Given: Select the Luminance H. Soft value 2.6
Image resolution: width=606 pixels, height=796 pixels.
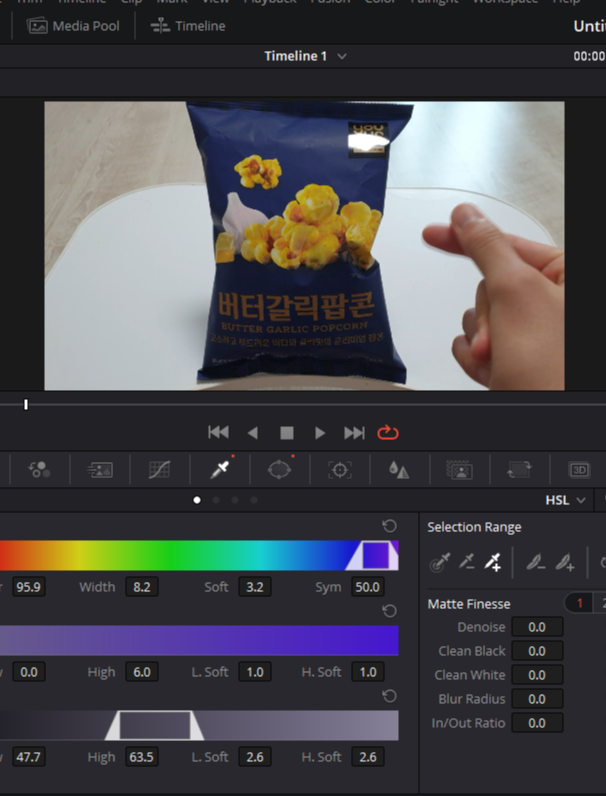Looking at the screenshot, I should pyautogui.click(x=367, y=757).
